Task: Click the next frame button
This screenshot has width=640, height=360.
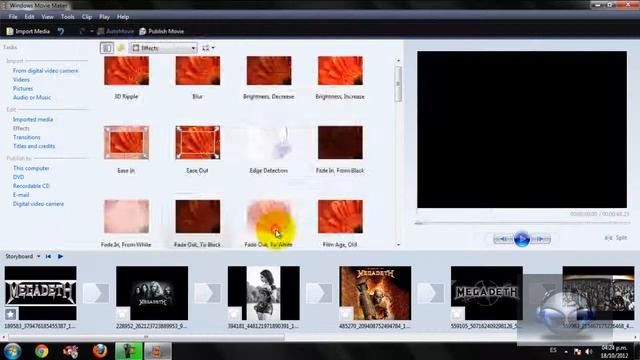Action: (x=540, y=239)
